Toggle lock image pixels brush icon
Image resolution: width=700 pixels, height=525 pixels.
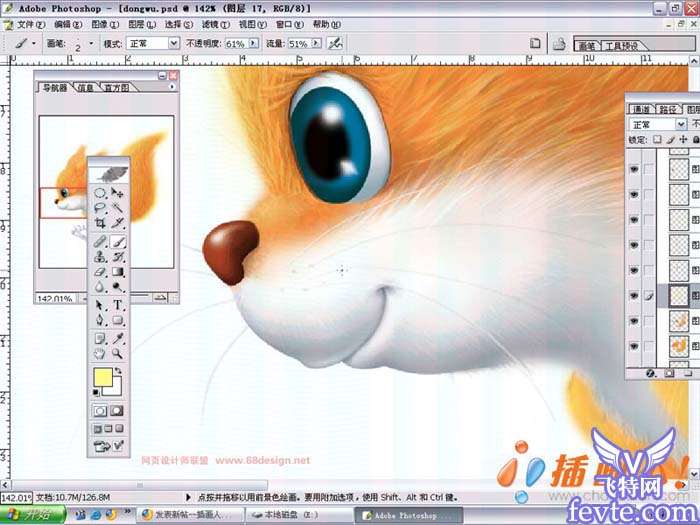(670, 140)
